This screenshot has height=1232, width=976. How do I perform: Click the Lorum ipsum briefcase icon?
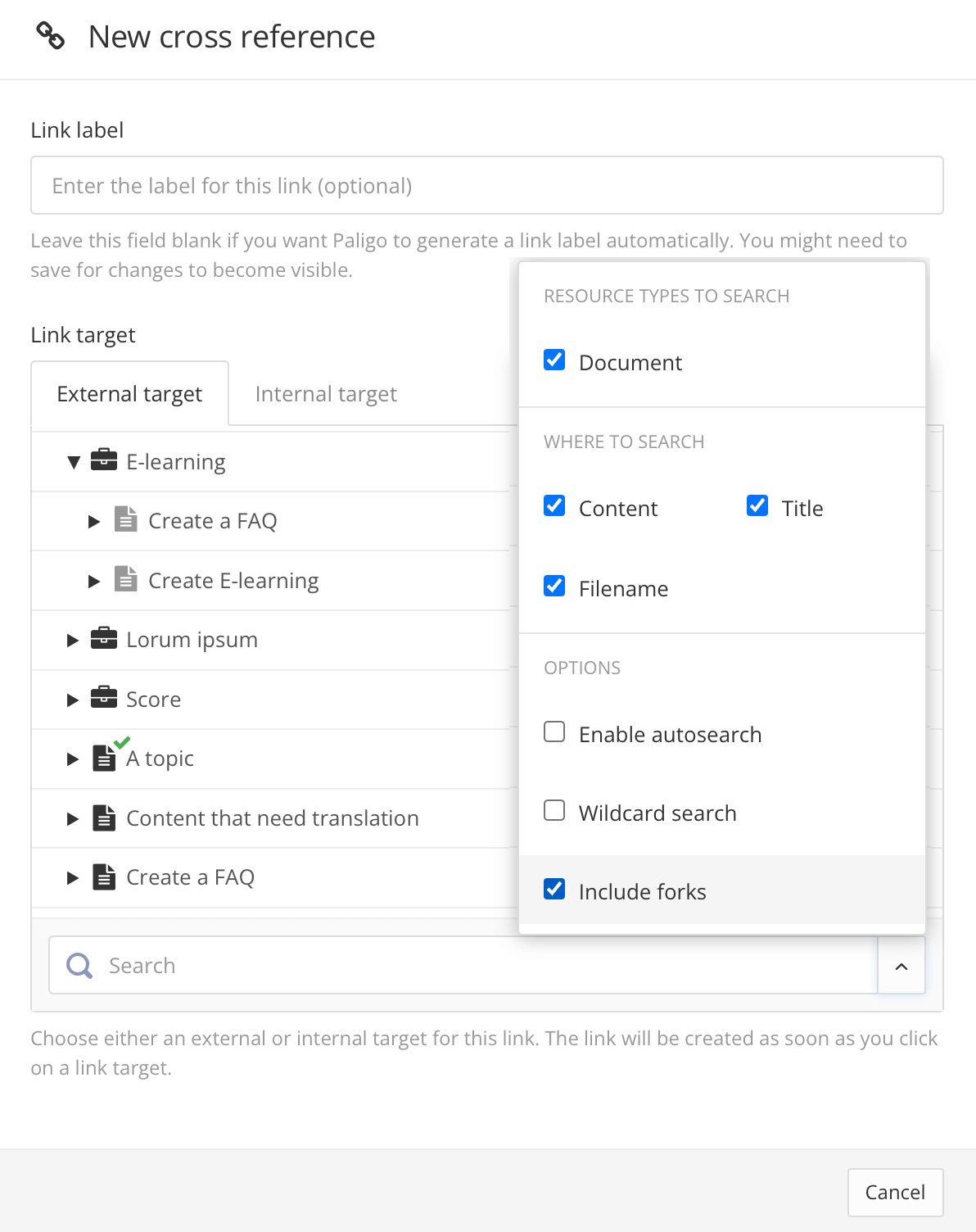pyautogui.click(x=103, y=637)
